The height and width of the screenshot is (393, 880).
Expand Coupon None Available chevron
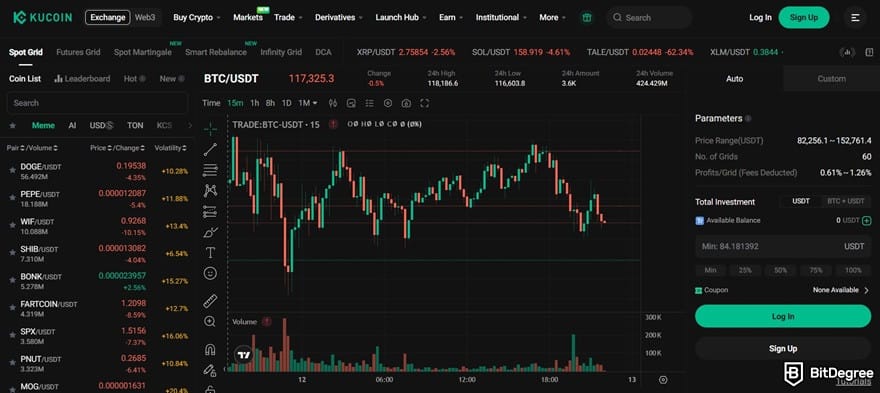(867, 290)
